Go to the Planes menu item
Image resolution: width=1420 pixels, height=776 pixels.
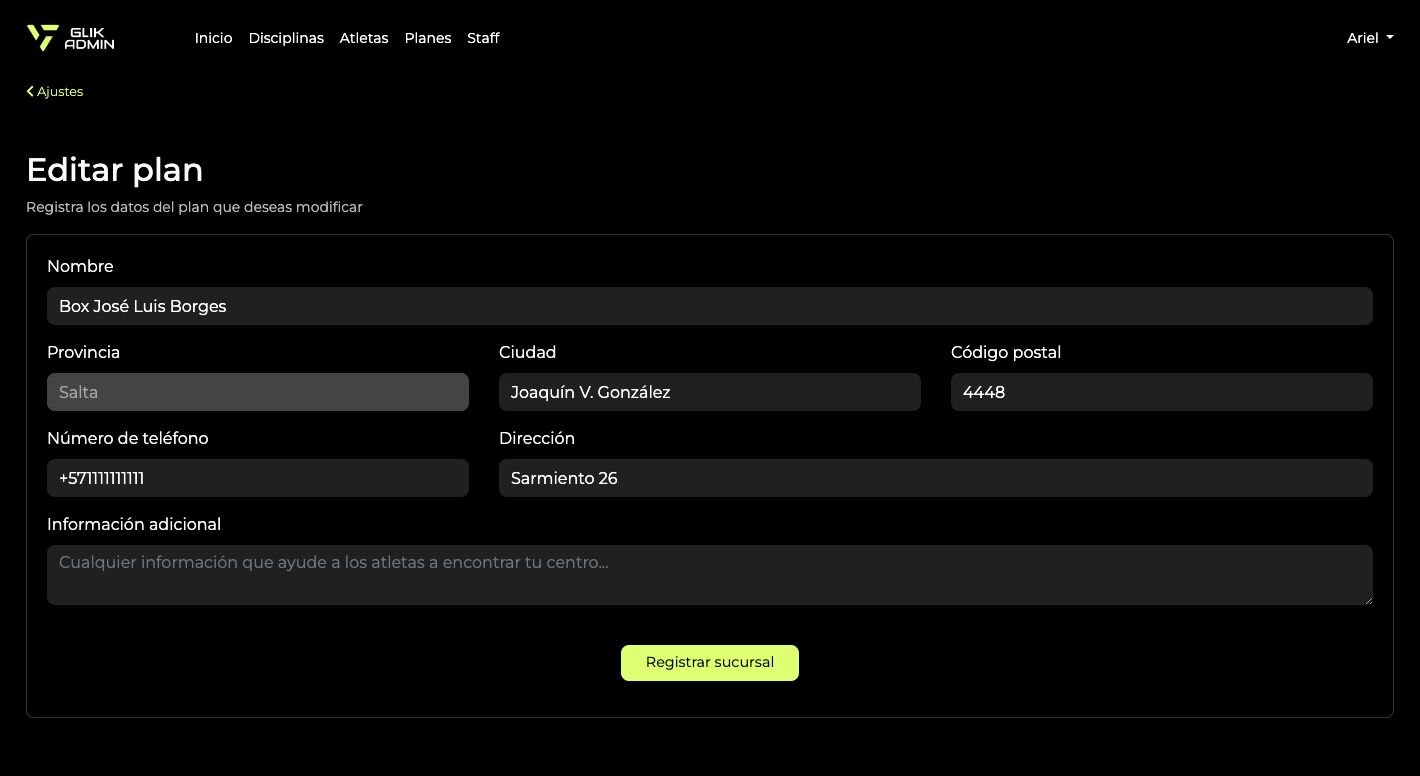pos(428,38)
